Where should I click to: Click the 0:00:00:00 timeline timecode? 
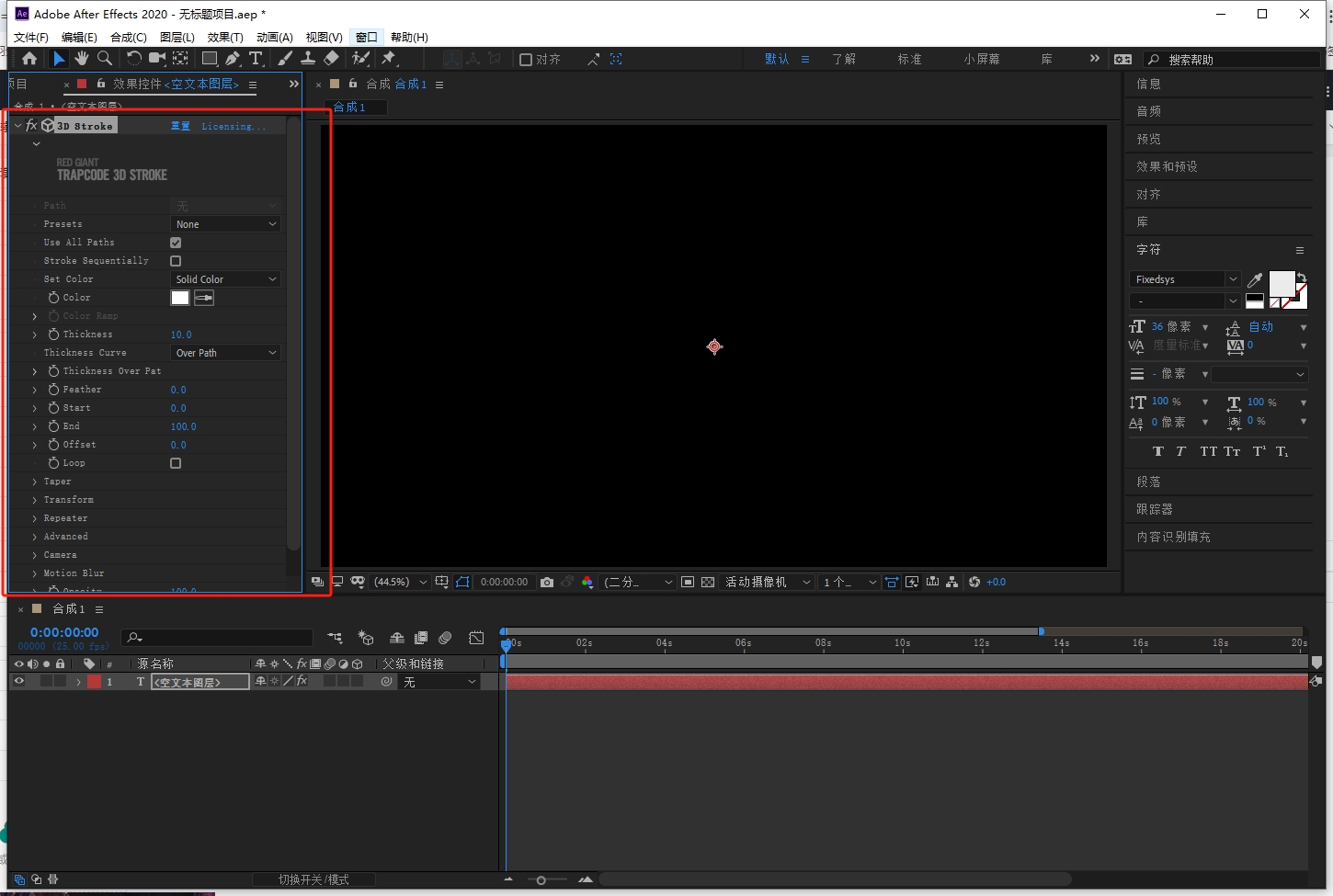[x=64, y=632]
